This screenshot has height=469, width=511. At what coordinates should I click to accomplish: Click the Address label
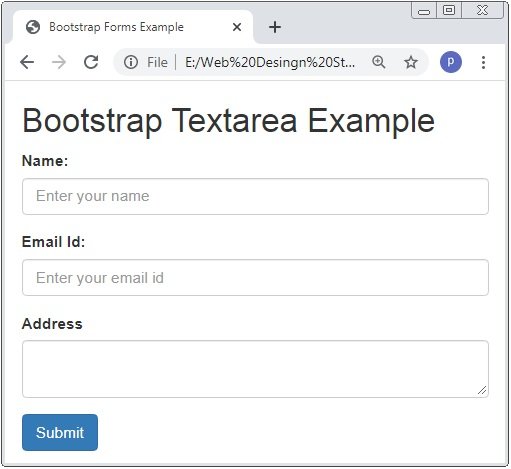click(x=52, y=324)
